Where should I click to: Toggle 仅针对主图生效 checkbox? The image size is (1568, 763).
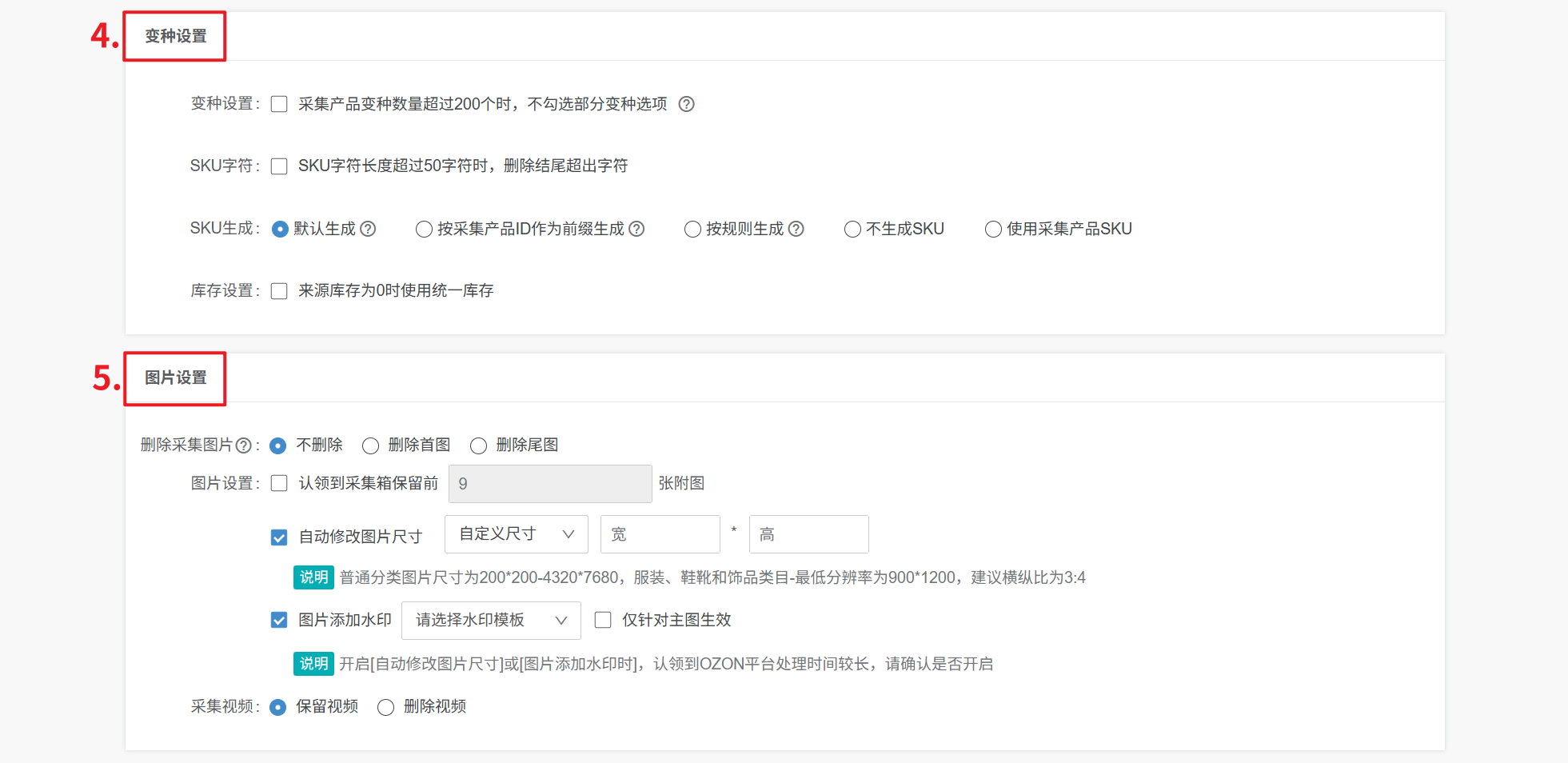coord(603,620)
